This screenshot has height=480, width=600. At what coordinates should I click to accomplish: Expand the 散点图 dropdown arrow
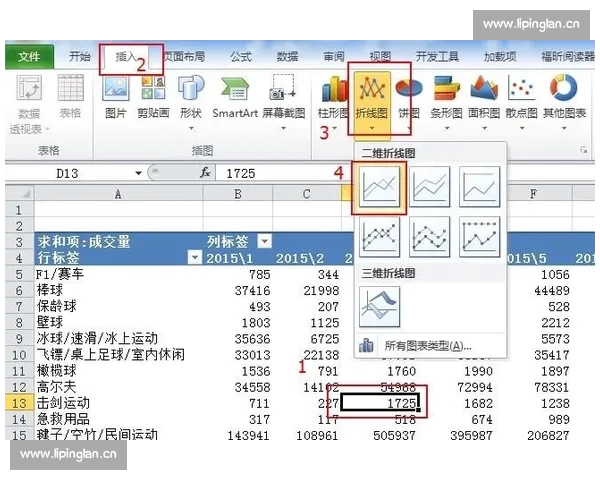pyautogui.click(x=522, y=128)
